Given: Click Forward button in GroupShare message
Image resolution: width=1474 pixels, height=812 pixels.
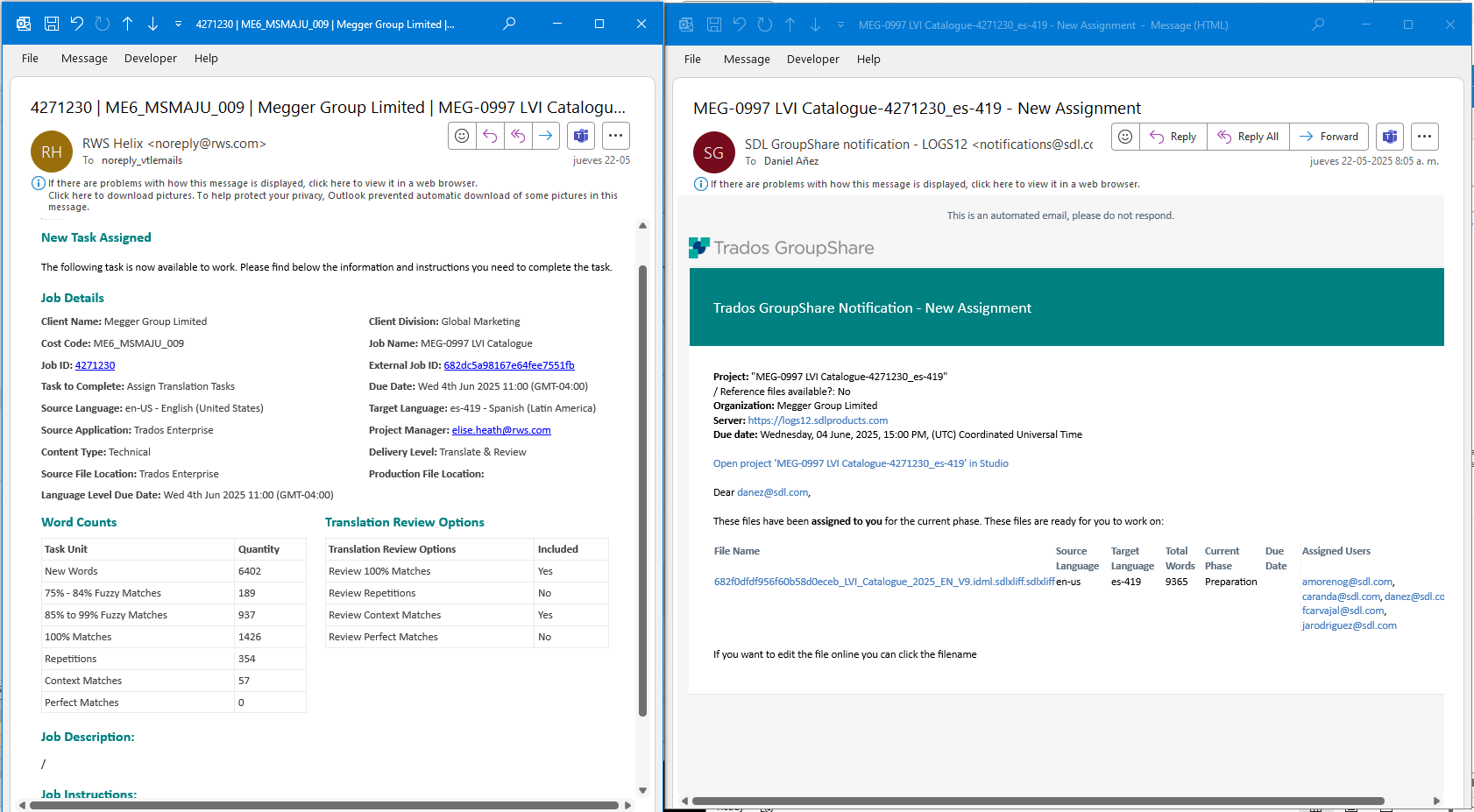Looking at the screenshot, I should 1329,137.
